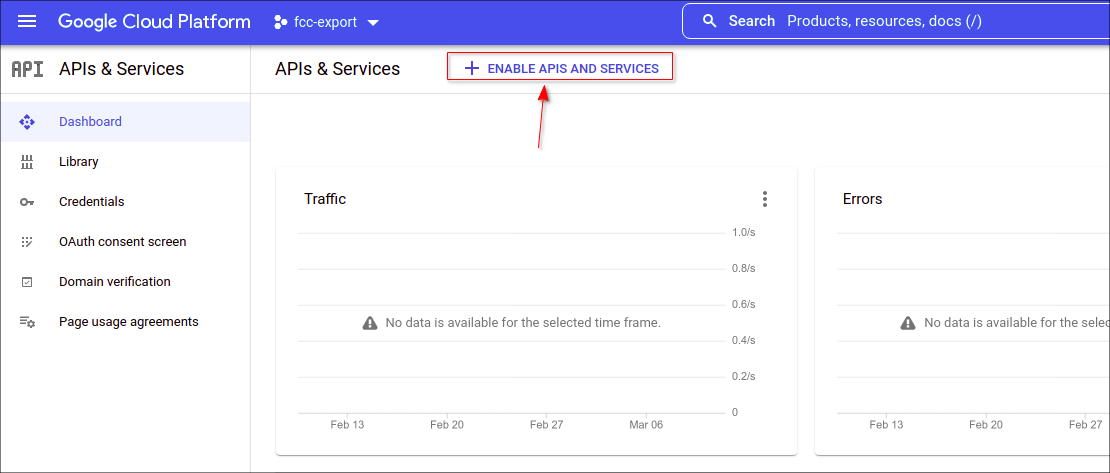Expand the fcc-export project selector
The height and width of the screenshot is (473, 1110).
click(326, 22)
